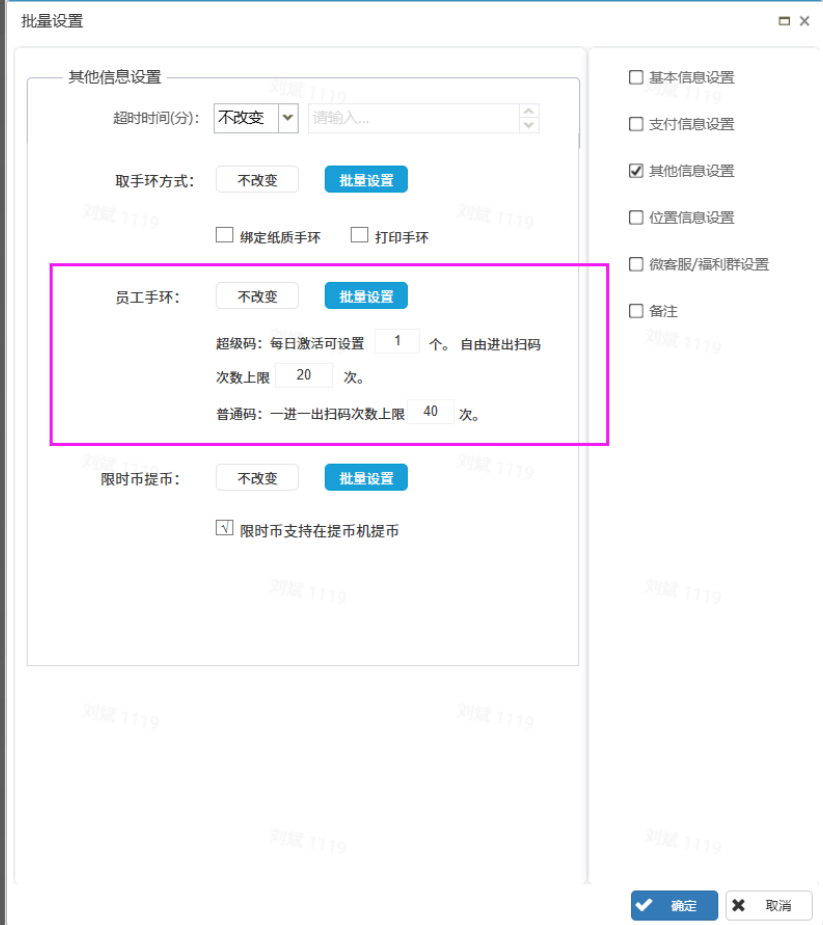Click the 自由进出扫码次数上限 field

(x=304, y=376)
